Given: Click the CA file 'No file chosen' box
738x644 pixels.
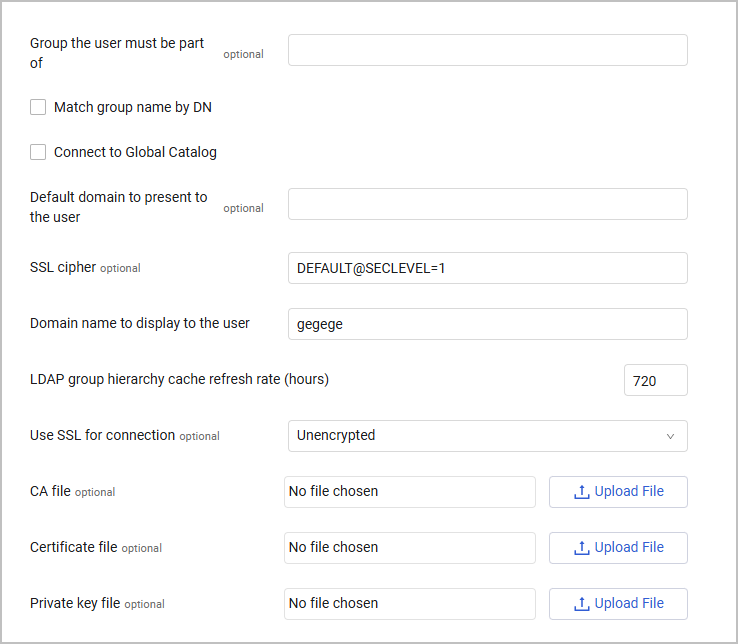Looking at the screenshot, I should pos(410,492).
